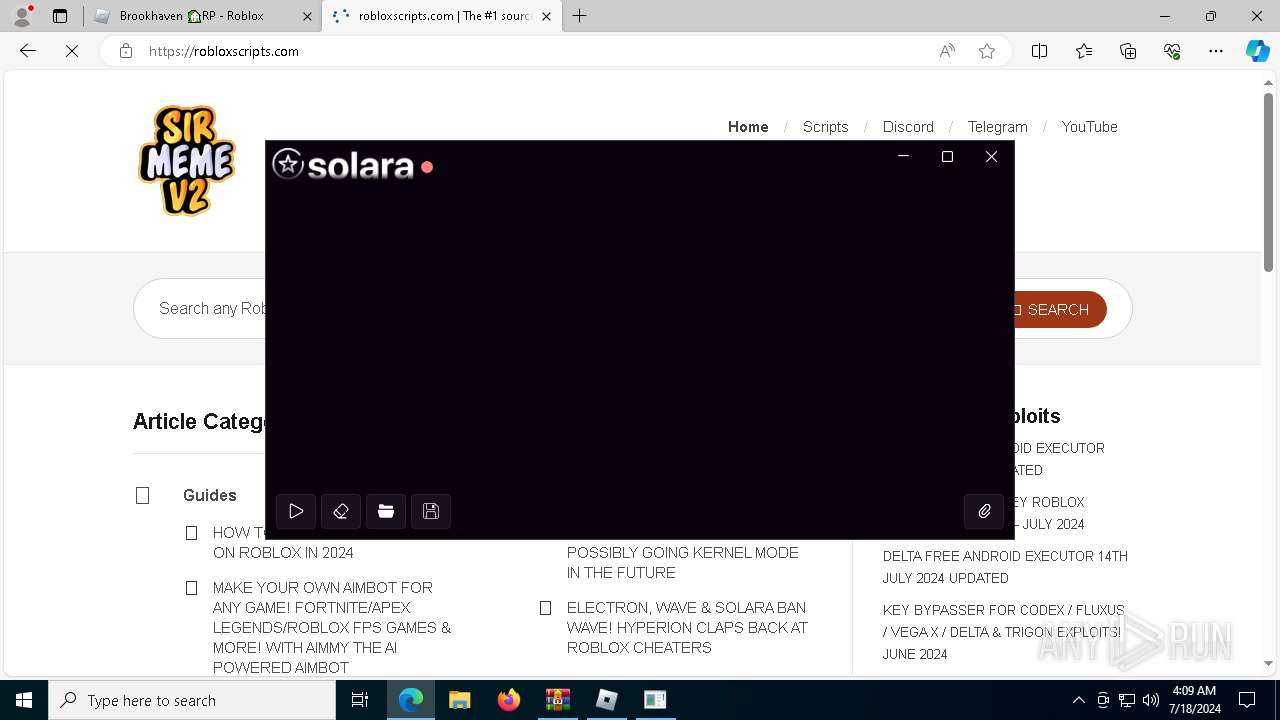
Task: Open Read aloud in address bar
Action: pos(947,51)
